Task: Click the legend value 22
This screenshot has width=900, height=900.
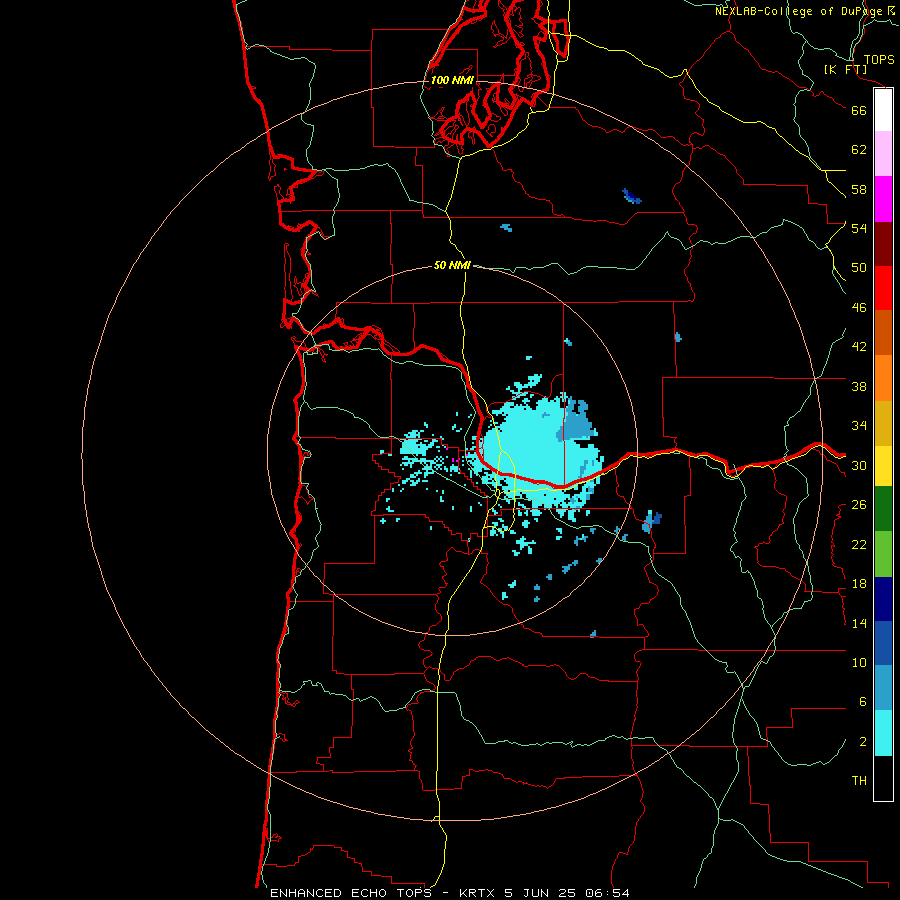Action: coord(859,545)
